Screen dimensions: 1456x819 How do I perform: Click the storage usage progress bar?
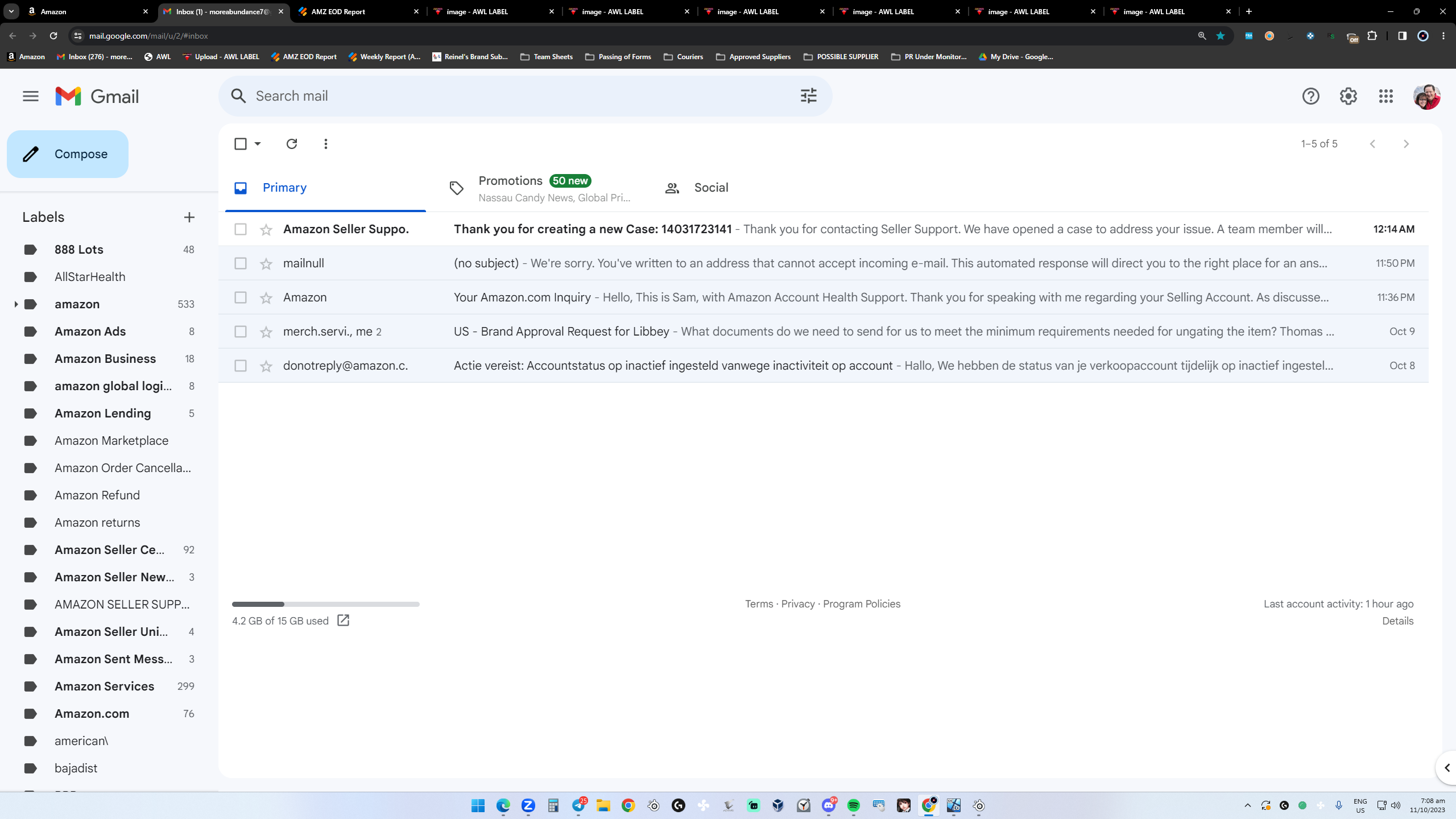point(326,604)
